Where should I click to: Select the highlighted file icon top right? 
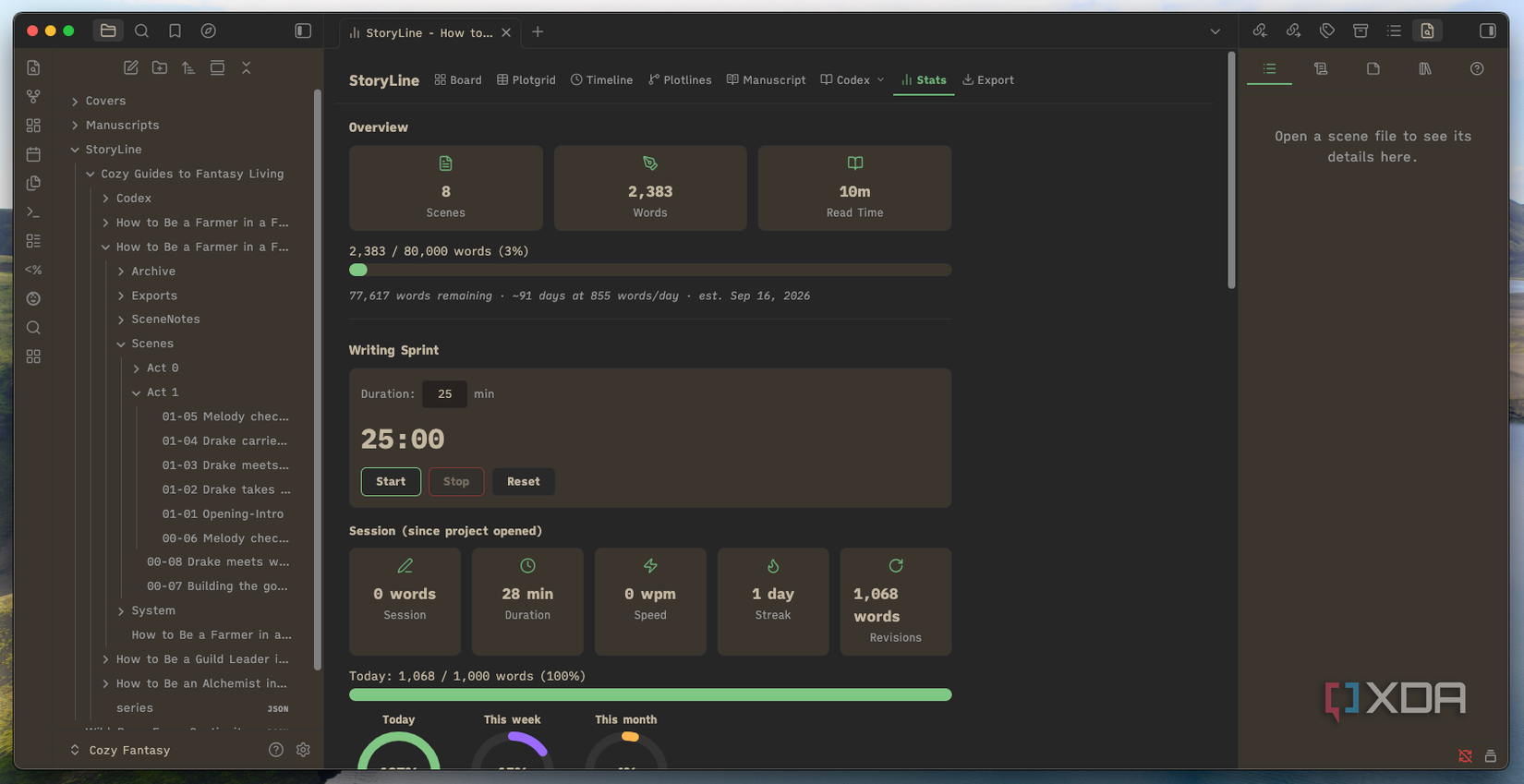pos(1427,30)
